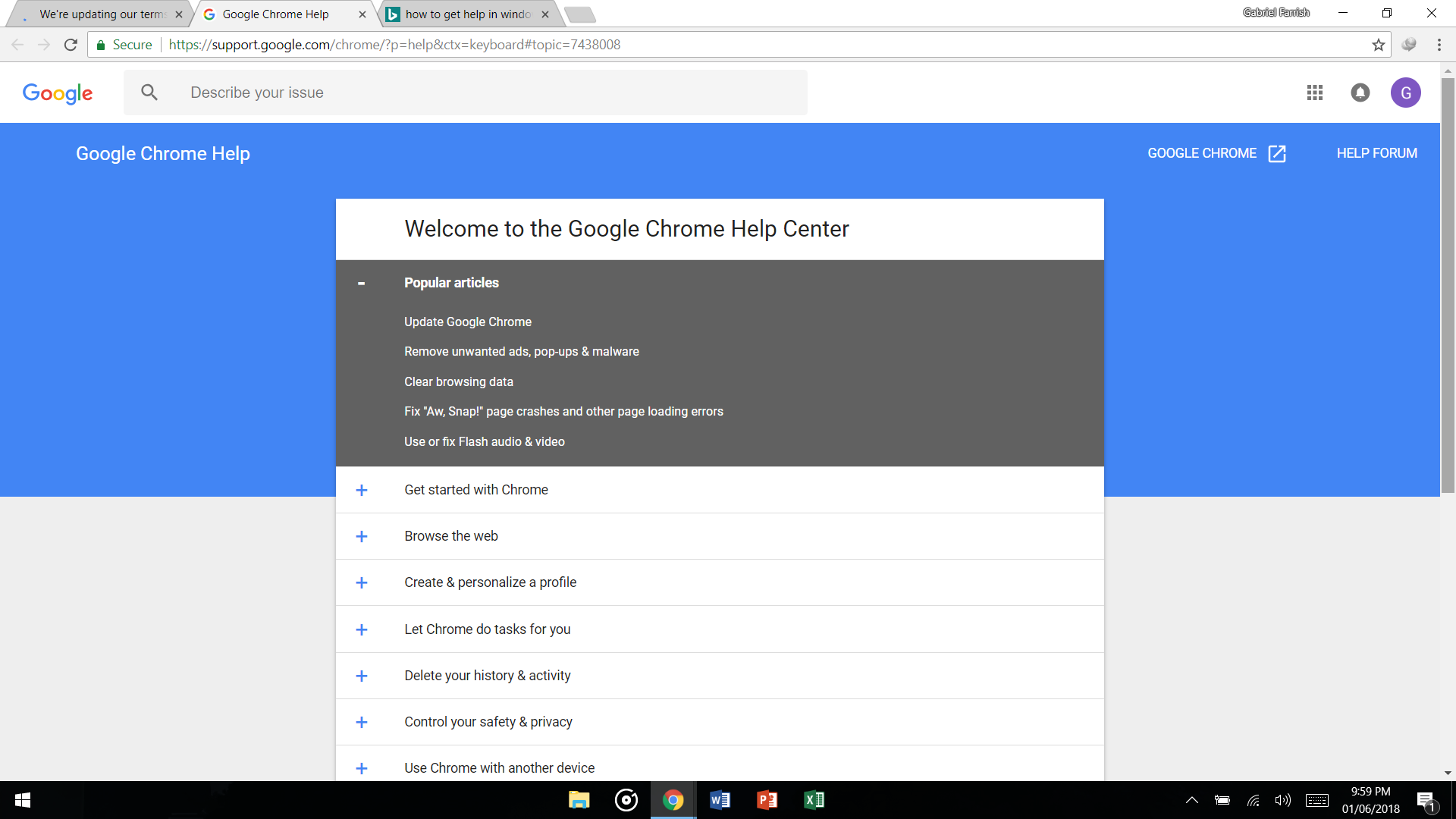Close the Google Chrome Help tab
Image resolution: width=1456 pixels, height=819 pixels.
362,14
